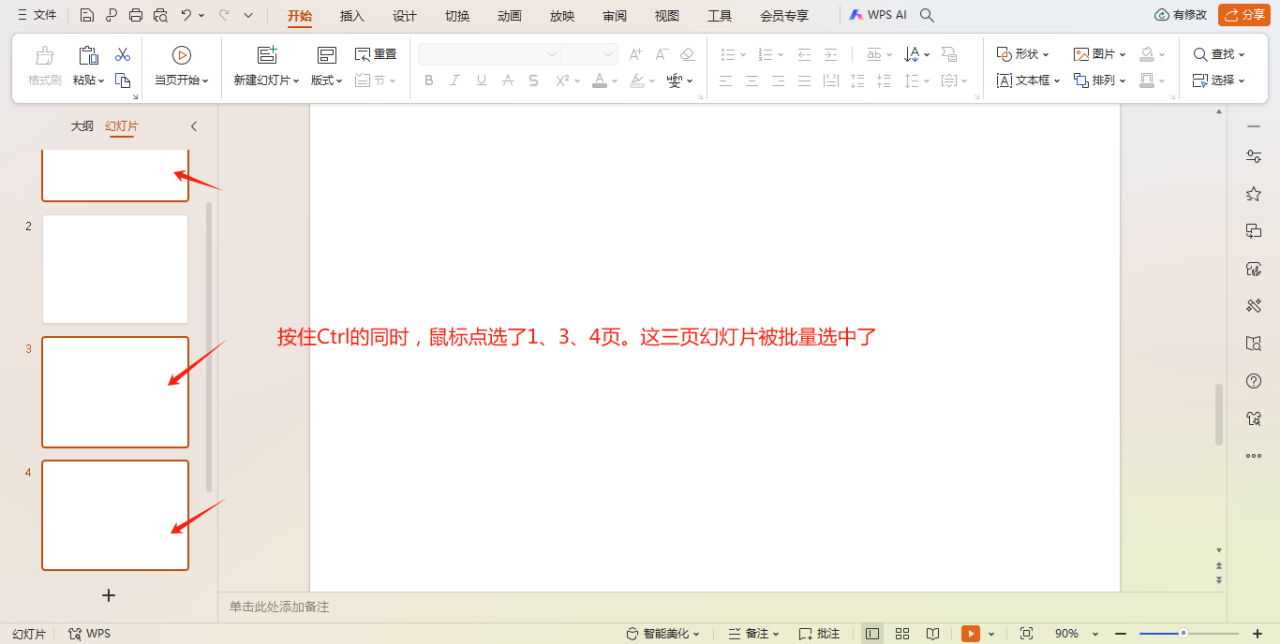Switch to the 插入 ribbon tab
Screen dimensions: 1280x644
point(351,15)
